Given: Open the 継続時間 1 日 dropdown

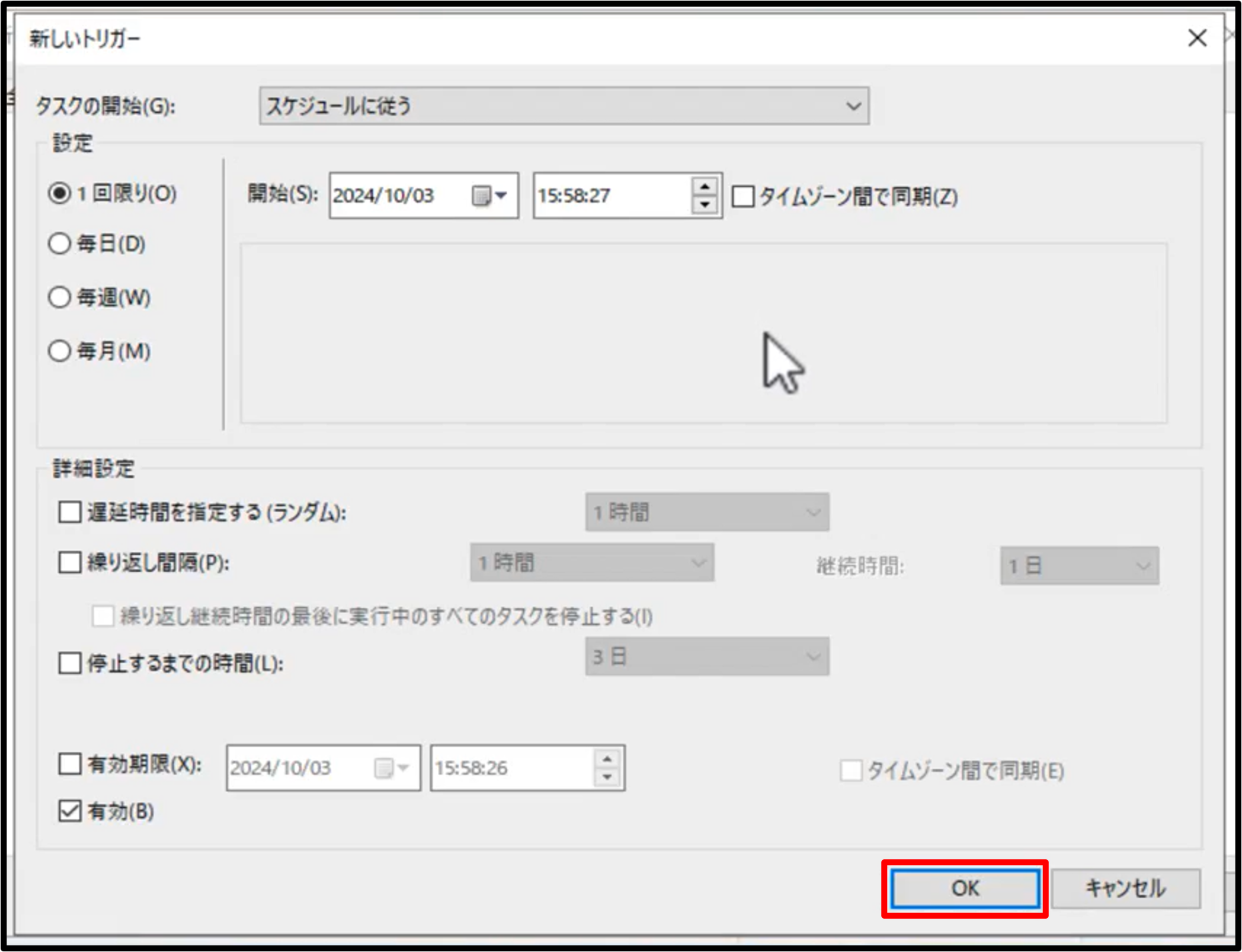Looking at the screenshot, I should (1079, 566).
